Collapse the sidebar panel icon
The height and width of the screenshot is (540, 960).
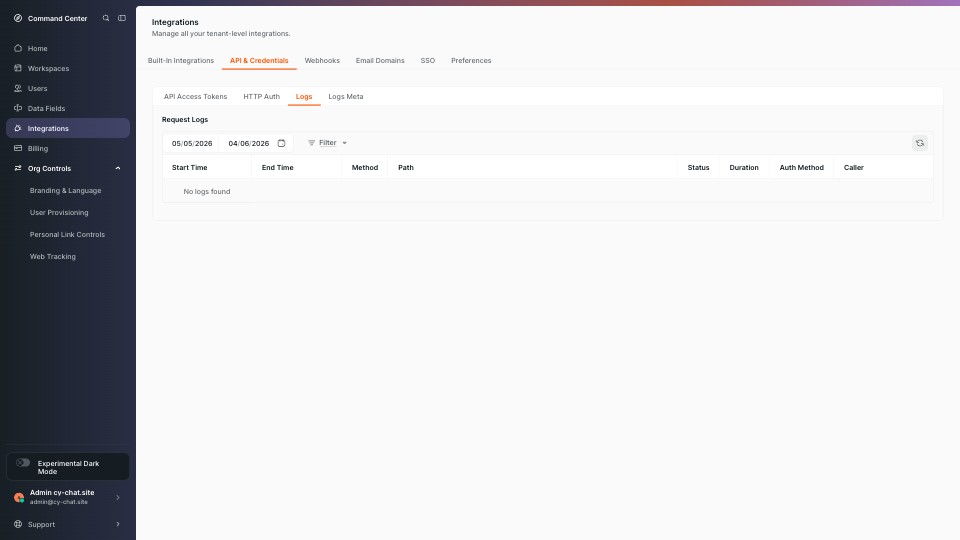[x=122, y=18]
